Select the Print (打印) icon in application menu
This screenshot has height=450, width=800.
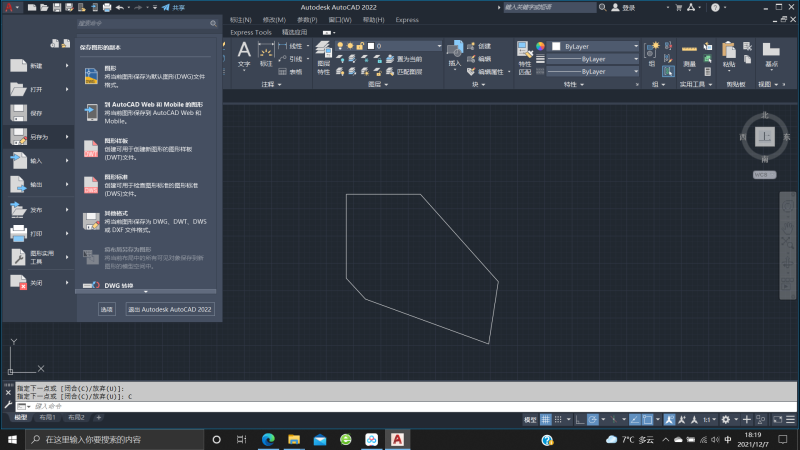click(19, 233)
